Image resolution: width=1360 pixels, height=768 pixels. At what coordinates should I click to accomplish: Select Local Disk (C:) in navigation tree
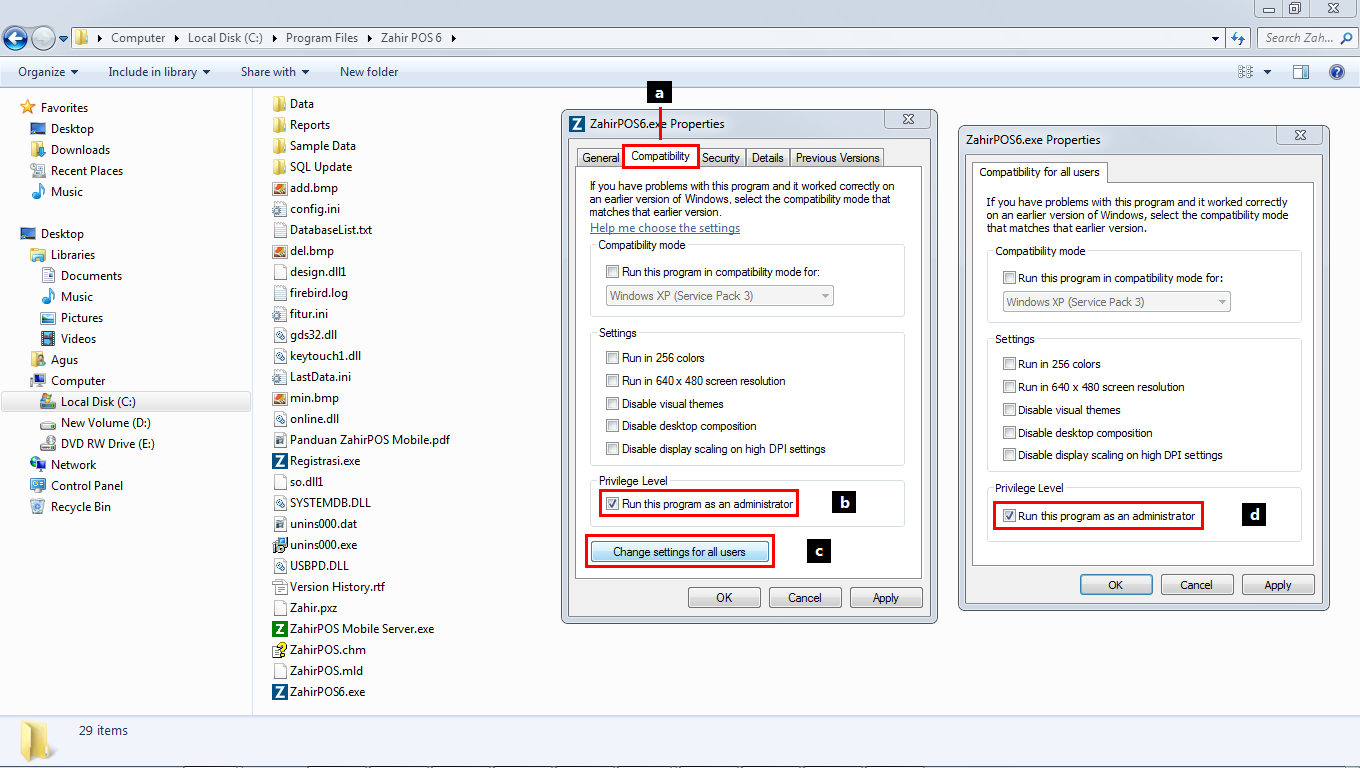pyautogui.click(x=98, y=402)
